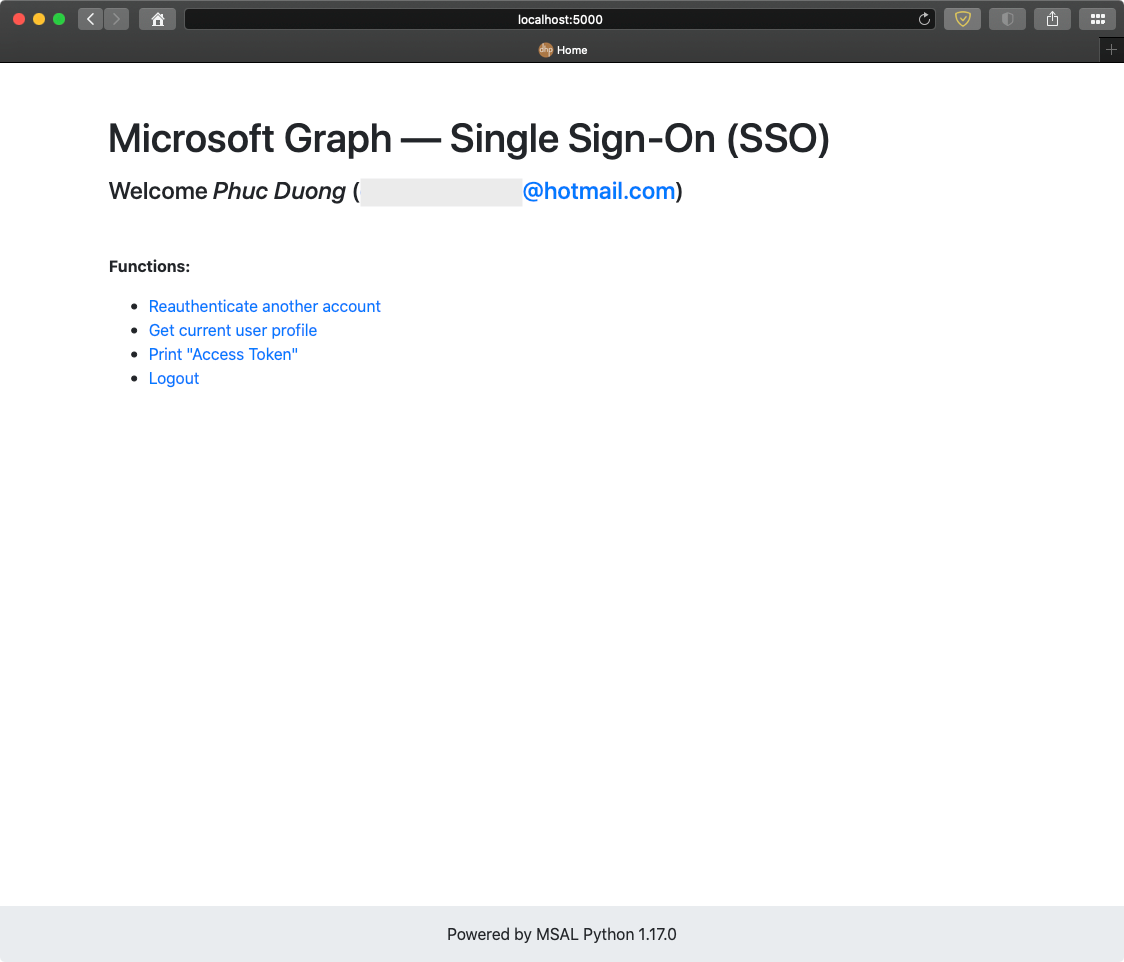The width and height of the screenshot is (1124, 962).
Task: Go back with the browser back arrow
Action: [90, 19]
